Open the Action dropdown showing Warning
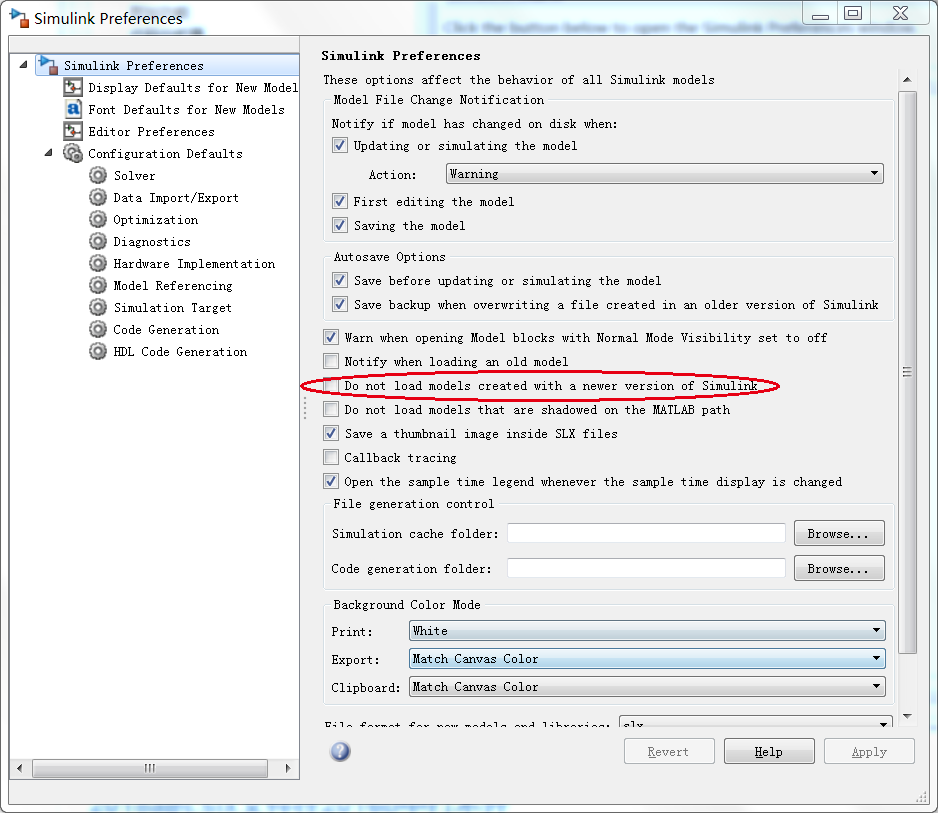The height and width of the screenshot is (813, 938). (665, 173)
